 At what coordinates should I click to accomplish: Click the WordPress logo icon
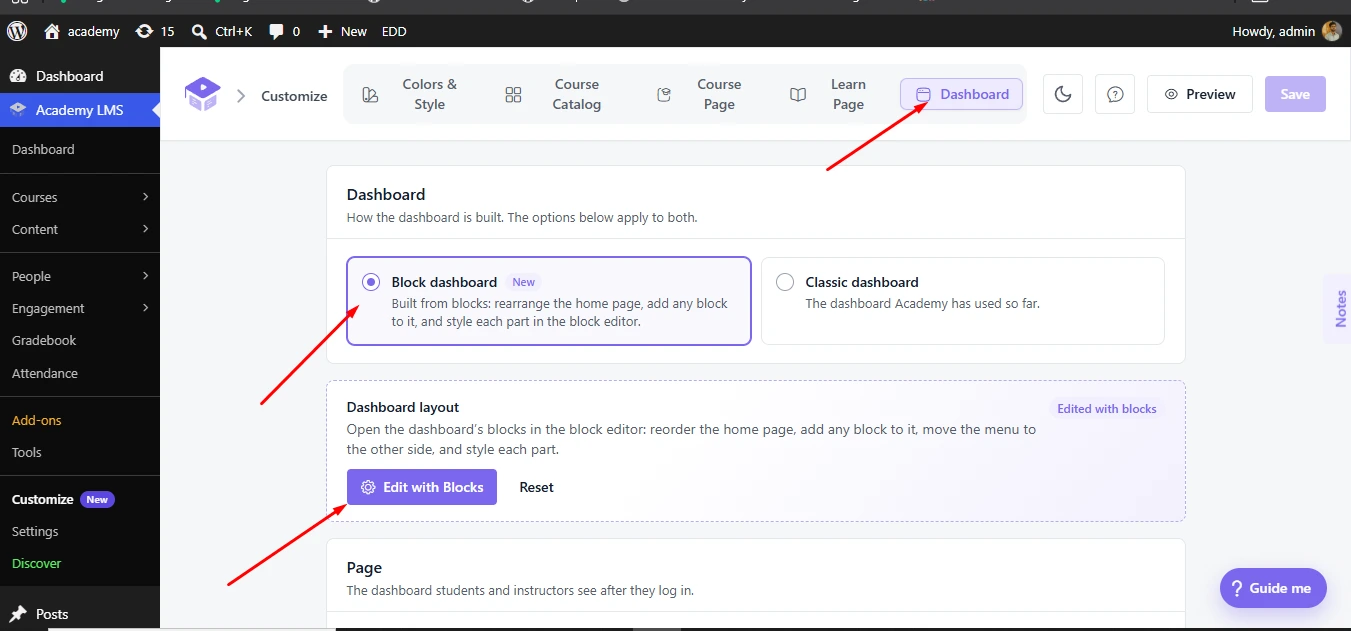[17, 31]
